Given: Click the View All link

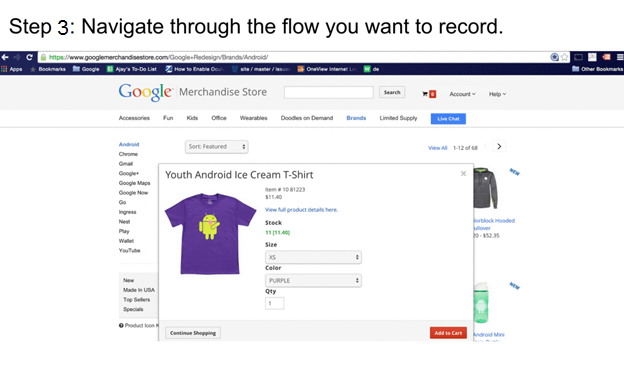Looking at the screenshot, I should coord(438,148).
